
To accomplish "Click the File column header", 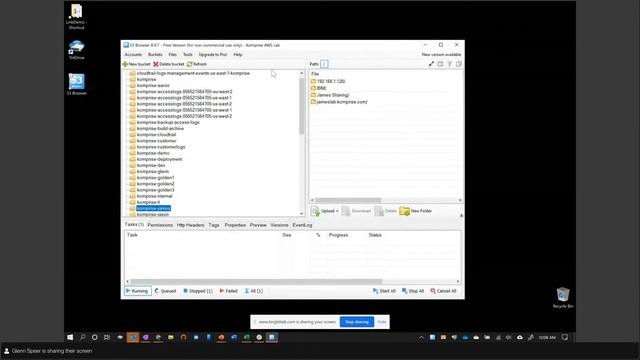I will pyautogui.click(x=315, y=74).
